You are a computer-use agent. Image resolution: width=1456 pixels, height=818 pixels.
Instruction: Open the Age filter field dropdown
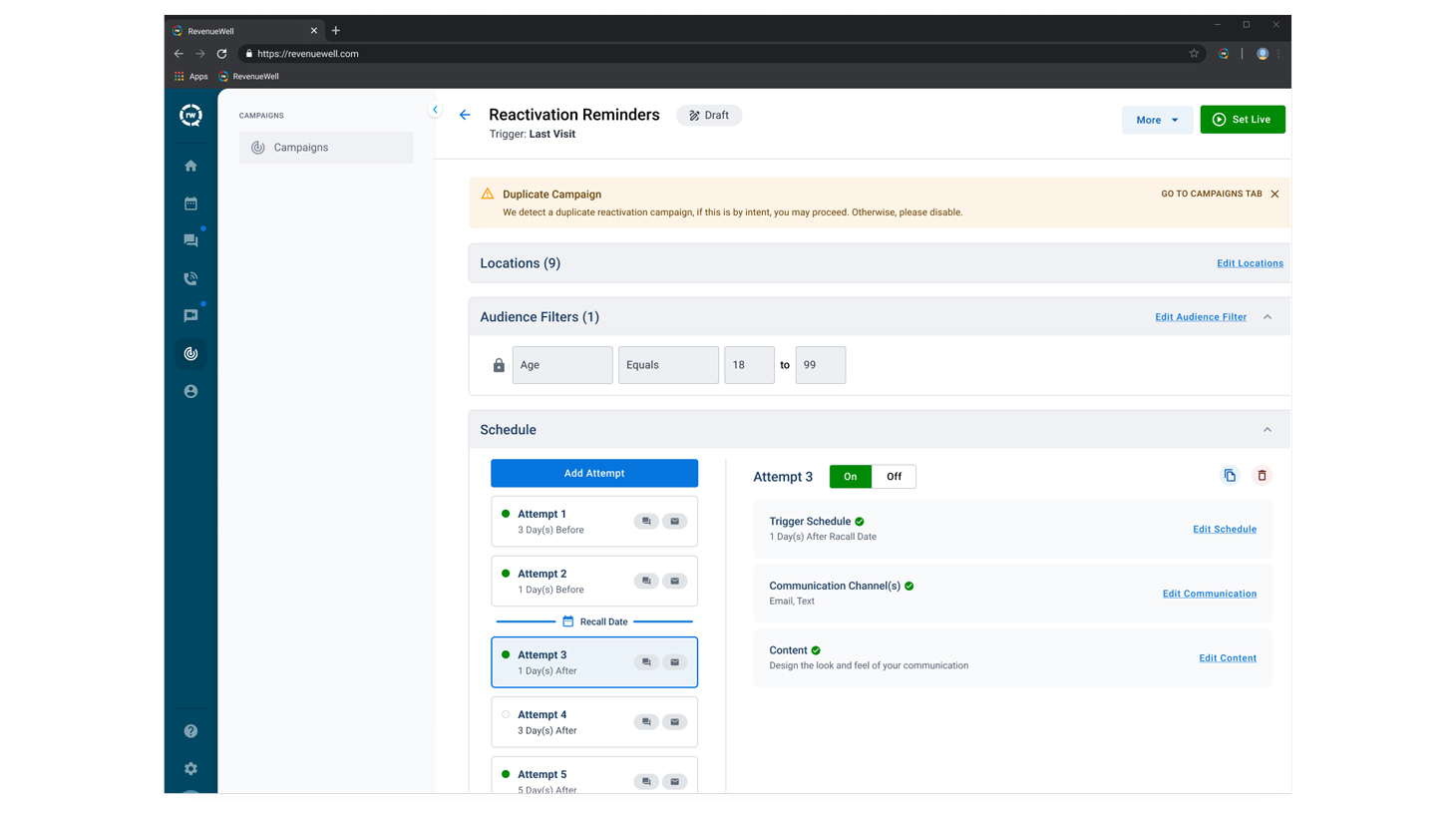(562, 365)
